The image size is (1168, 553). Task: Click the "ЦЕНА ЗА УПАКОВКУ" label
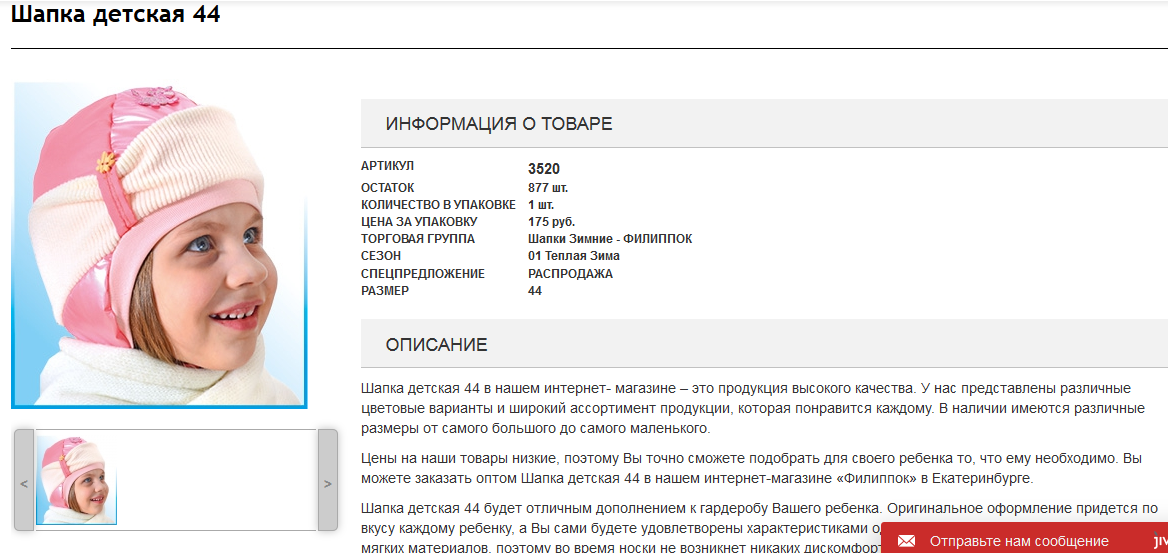[419, 222]
